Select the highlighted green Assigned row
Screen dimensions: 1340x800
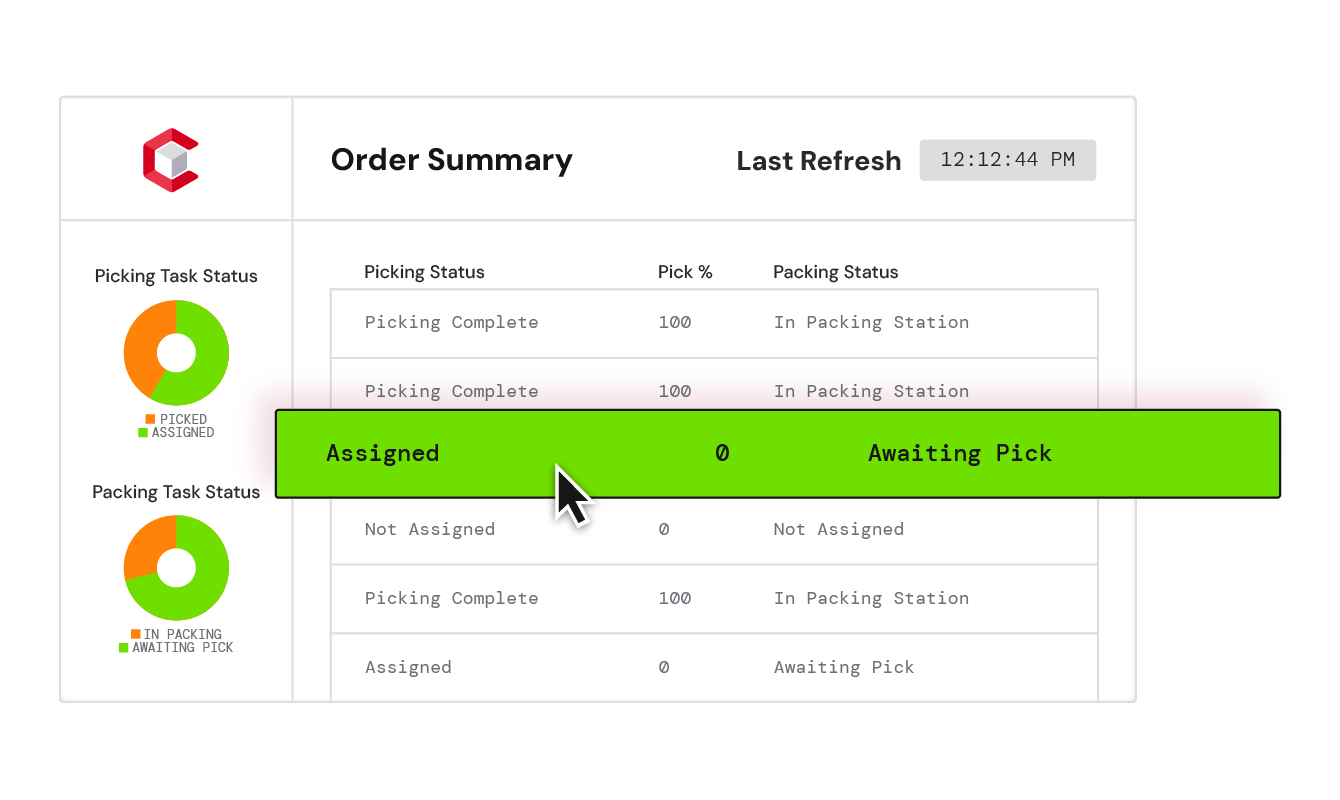tap(778, 454)
